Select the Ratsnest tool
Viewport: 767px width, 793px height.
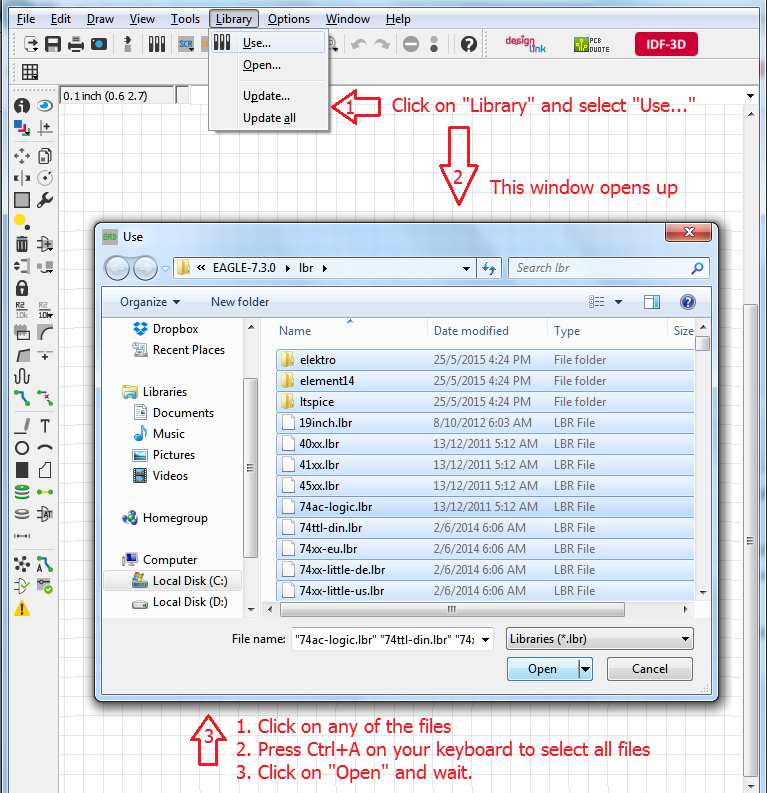[x=22, y=564]
